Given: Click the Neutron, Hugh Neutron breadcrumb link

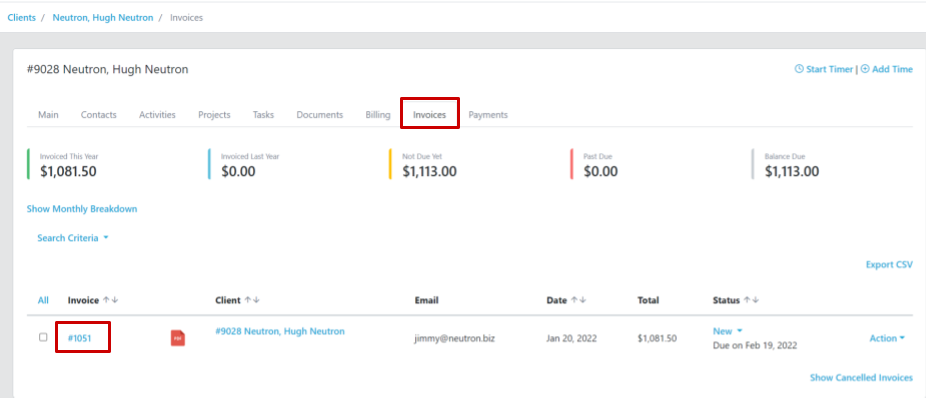Looking at the screenshot, I should [103, 18].
